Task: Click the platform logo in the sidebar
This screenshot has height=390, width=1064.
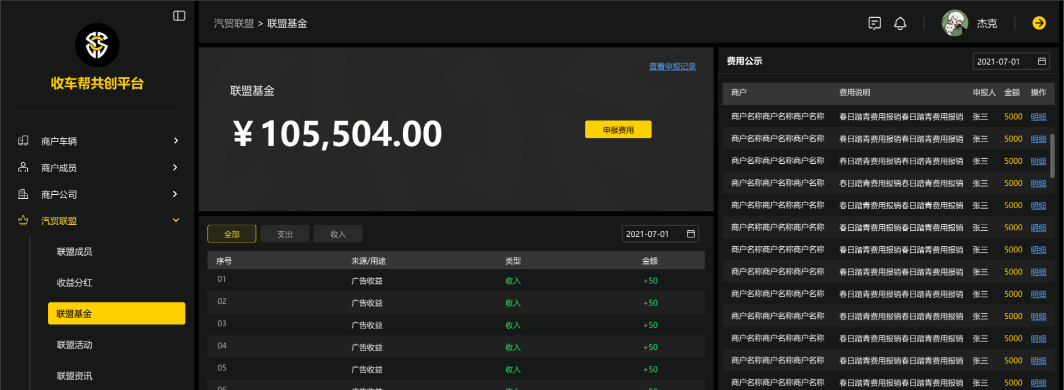Action: pyautogui.click(x=97, y=45)
